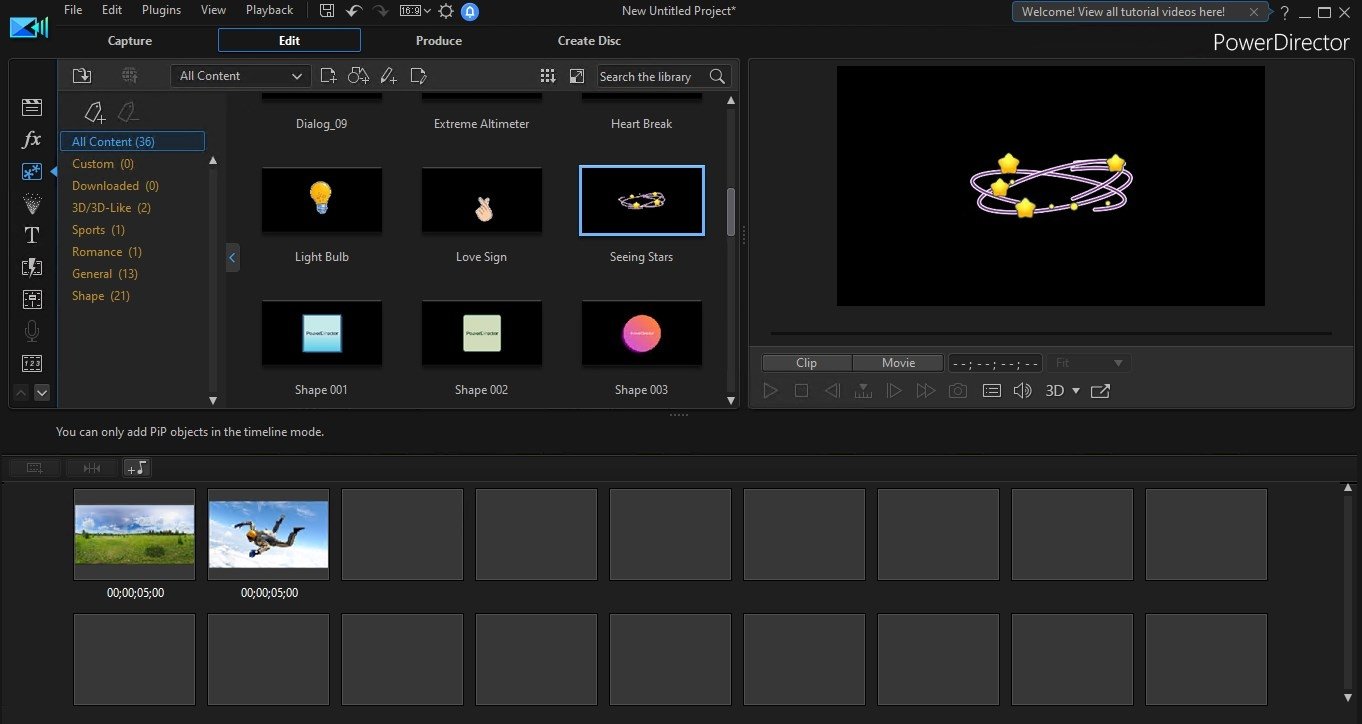1362x724 pixels.
Task: Select the Light Bulb thumbnail
Action: pyautogui.click(x=322, y=201)
